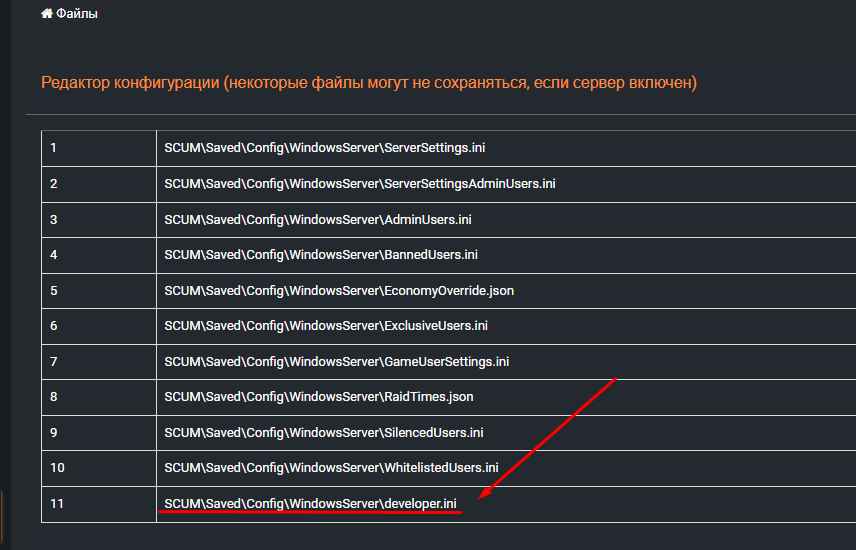Select the GameUserSettings.ini file
This screenshot has width=856, height=550.
click(x=337, y=361)
